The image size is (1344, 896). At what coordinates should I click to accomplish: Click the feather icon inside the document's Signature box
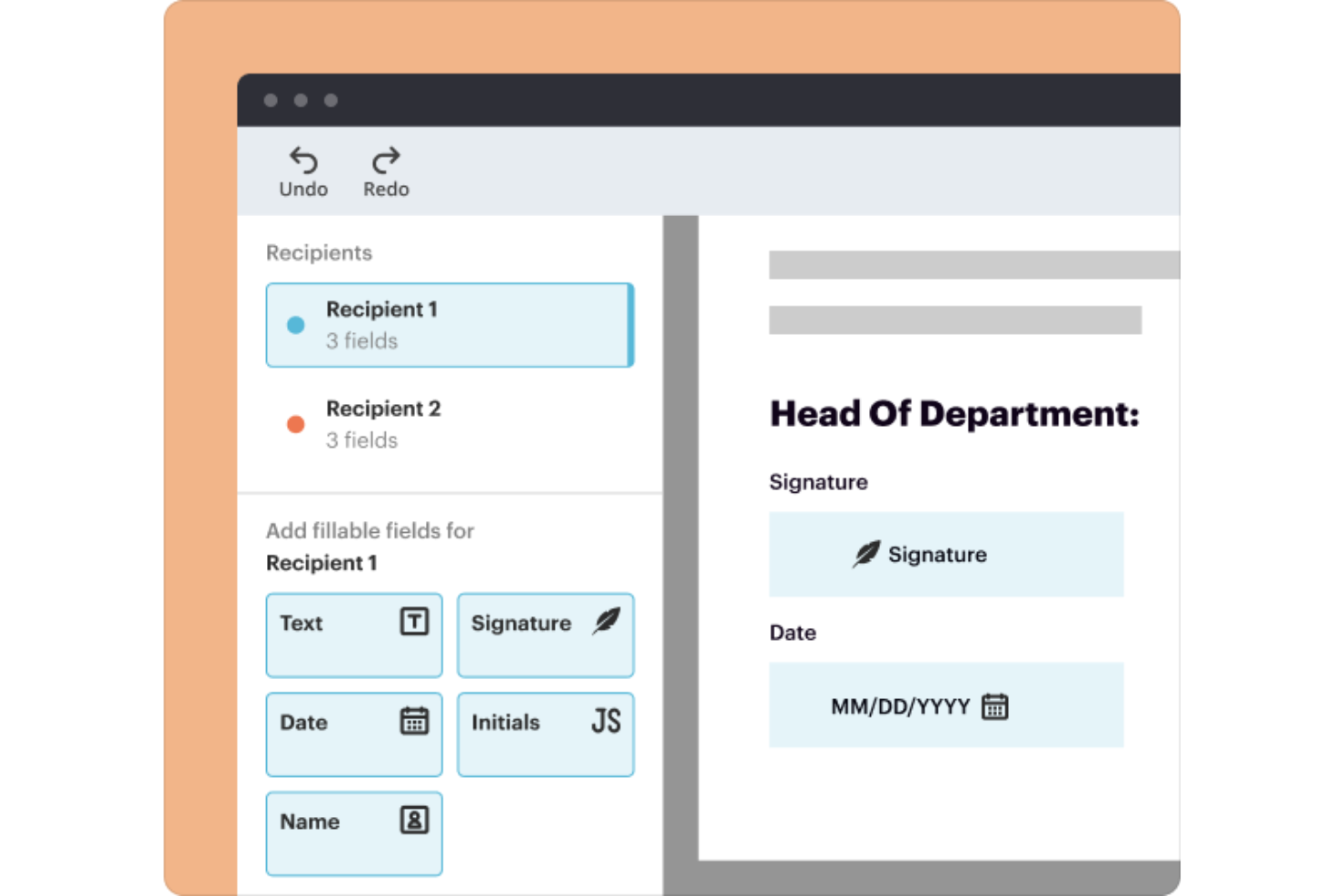[x=865, y=553]
